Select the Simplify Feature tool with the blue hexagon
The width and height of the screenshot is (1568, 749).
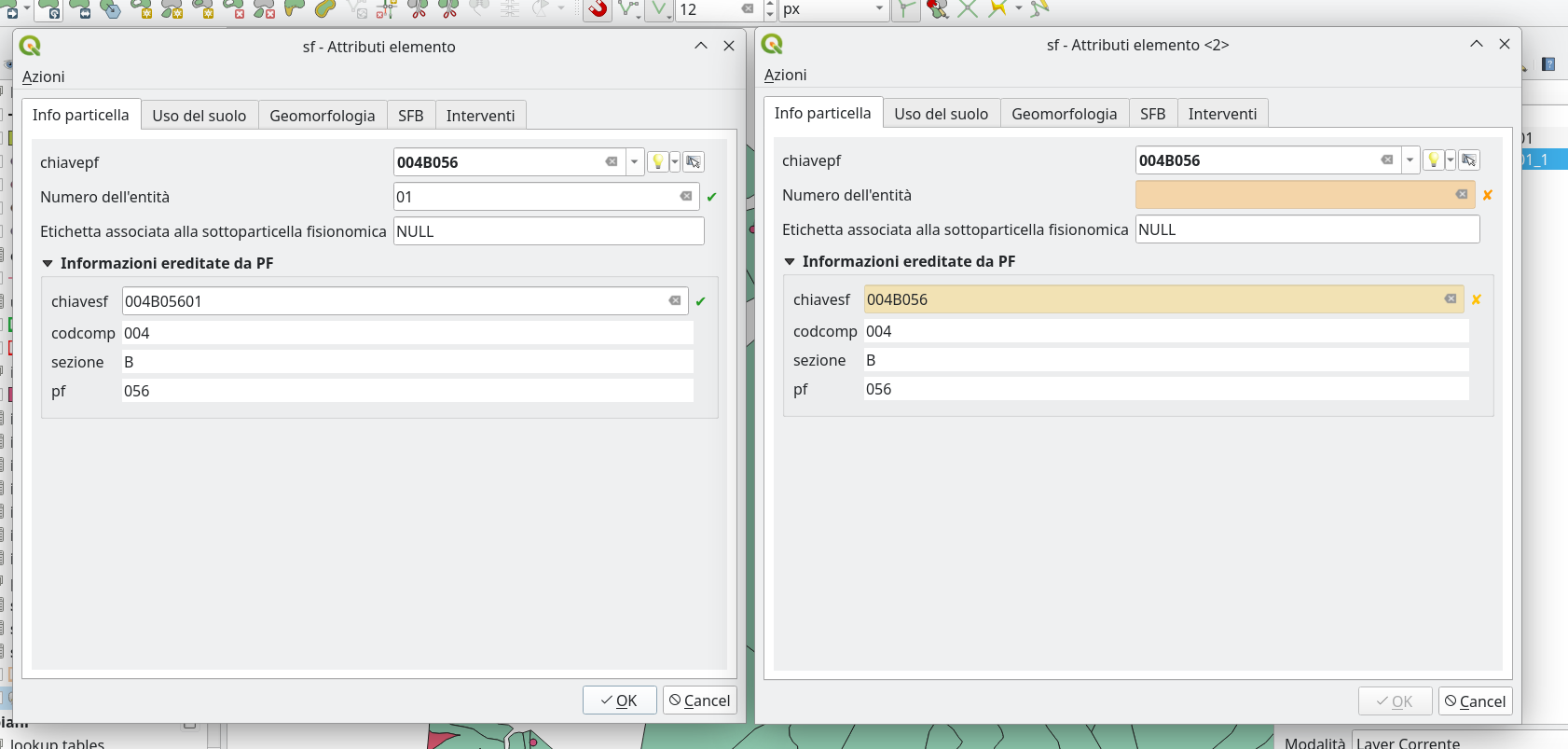pos(110,9)
